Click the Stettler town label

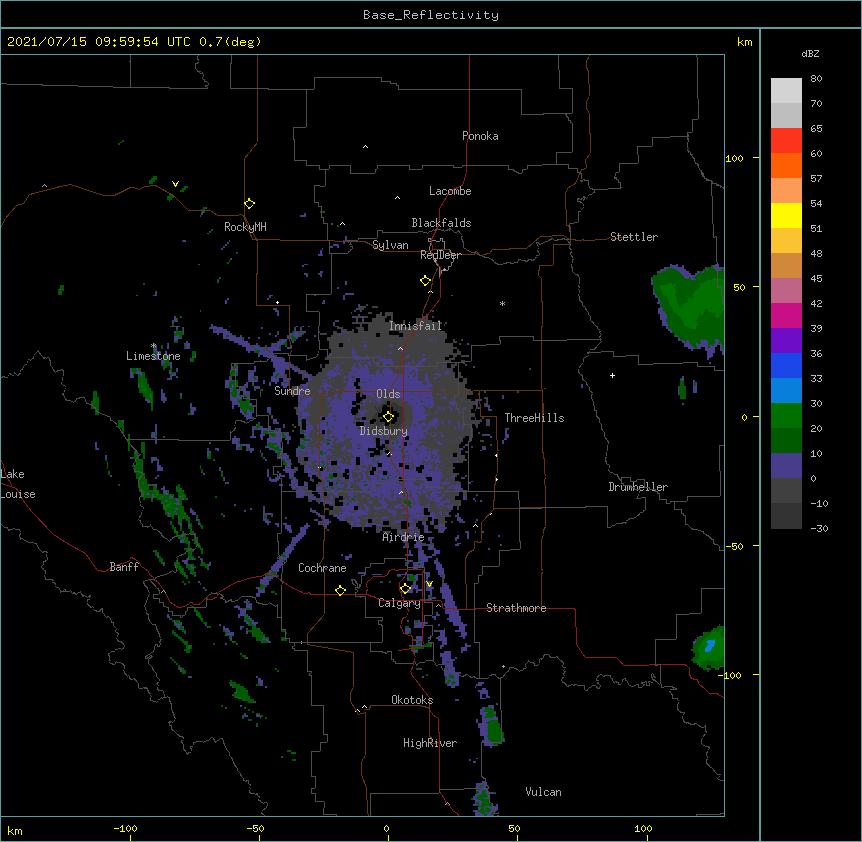tap(634, 237)
